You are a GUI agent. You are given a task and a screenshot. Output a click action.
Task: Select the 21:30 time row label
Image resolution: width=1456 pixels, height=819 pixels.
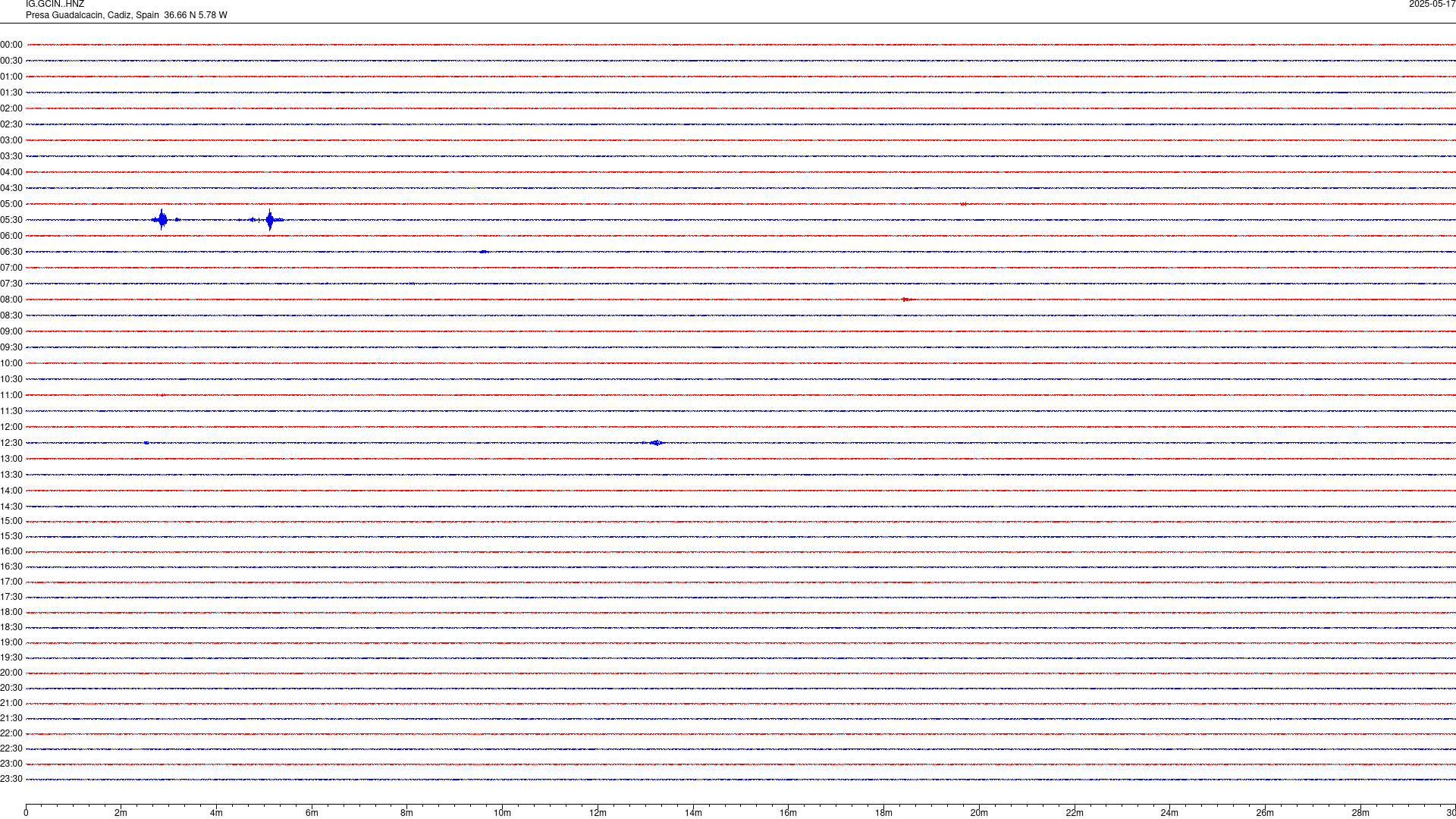point(11,718)
